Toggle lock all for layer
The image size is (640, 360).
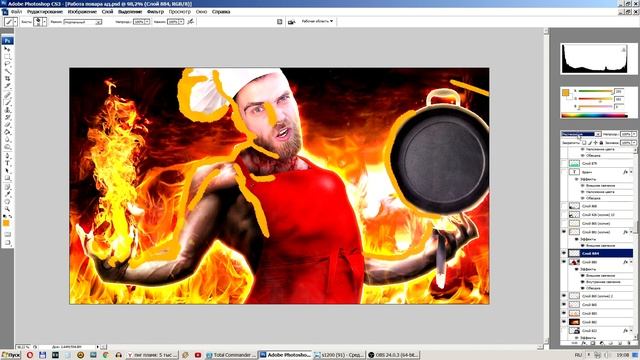click(x=601, y=142)
